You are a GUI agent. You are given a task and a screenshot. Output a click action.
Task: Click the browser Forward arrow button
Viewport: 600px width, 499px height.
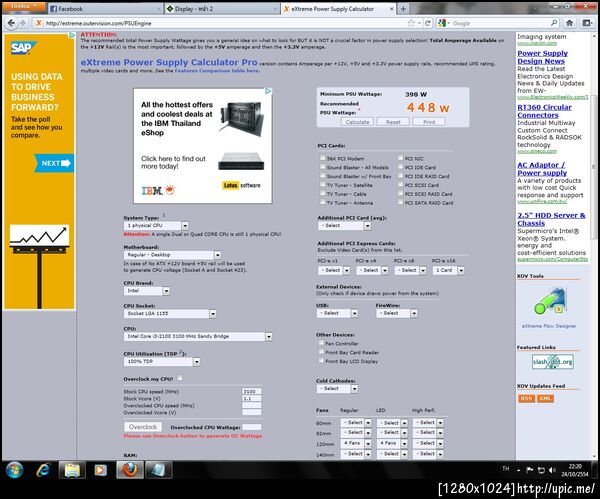pos(23,23)
